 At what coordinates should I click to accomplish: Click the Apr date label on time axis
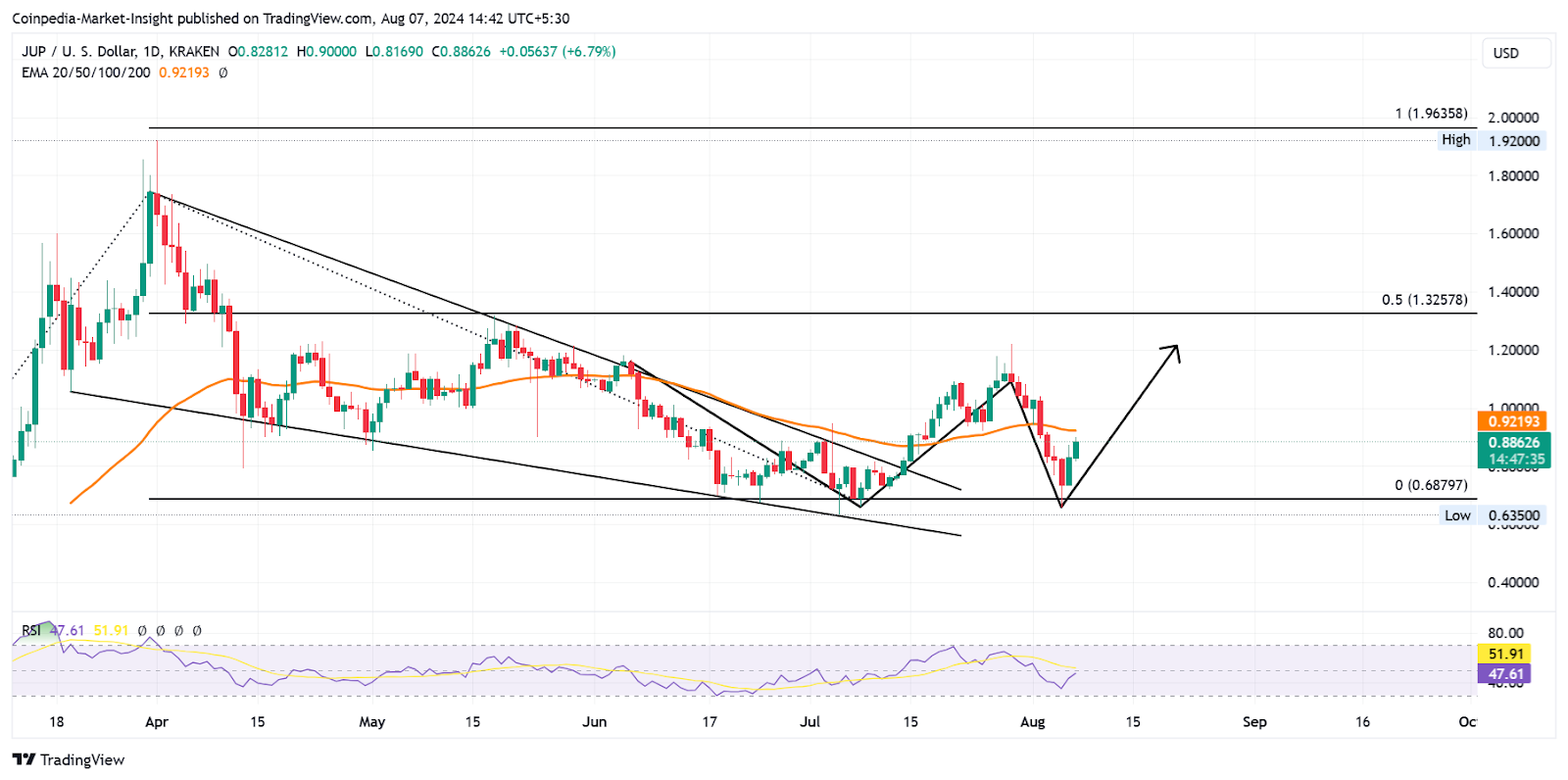[157, 722]
